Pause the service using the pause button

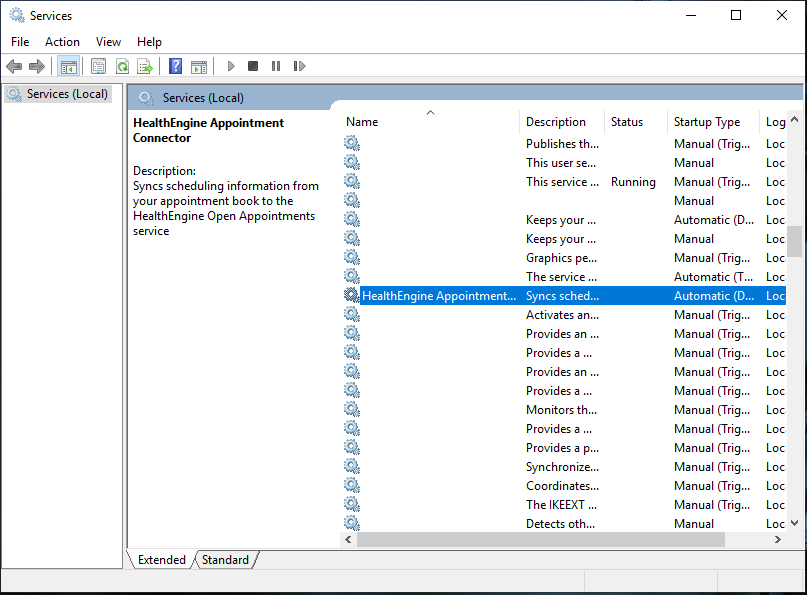(x=276, y=67)
